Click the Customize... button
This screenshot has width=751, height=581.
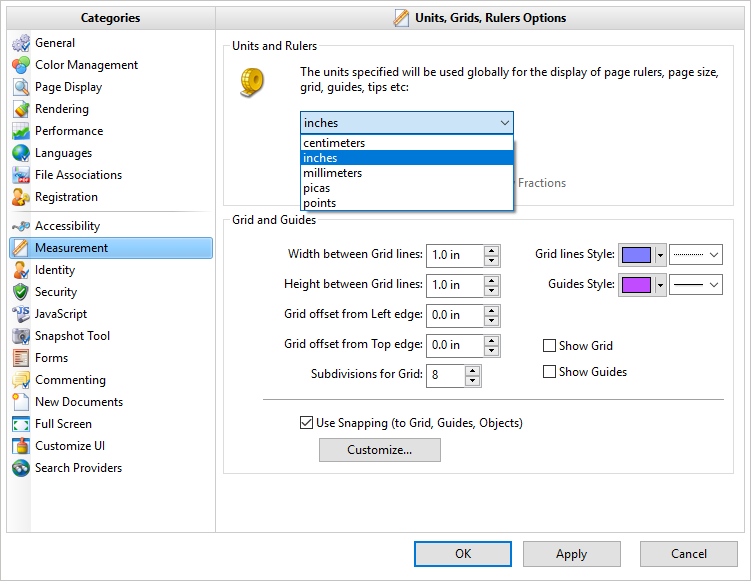380,450
